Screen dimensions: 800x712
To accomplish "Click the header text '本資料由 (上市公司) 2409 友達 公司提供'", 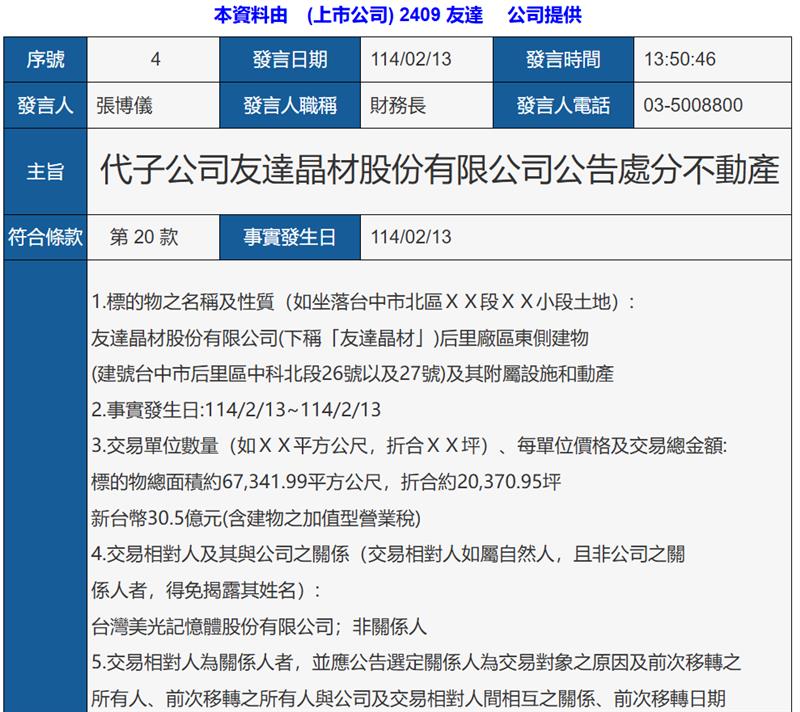I will click(x=397, y=15).
